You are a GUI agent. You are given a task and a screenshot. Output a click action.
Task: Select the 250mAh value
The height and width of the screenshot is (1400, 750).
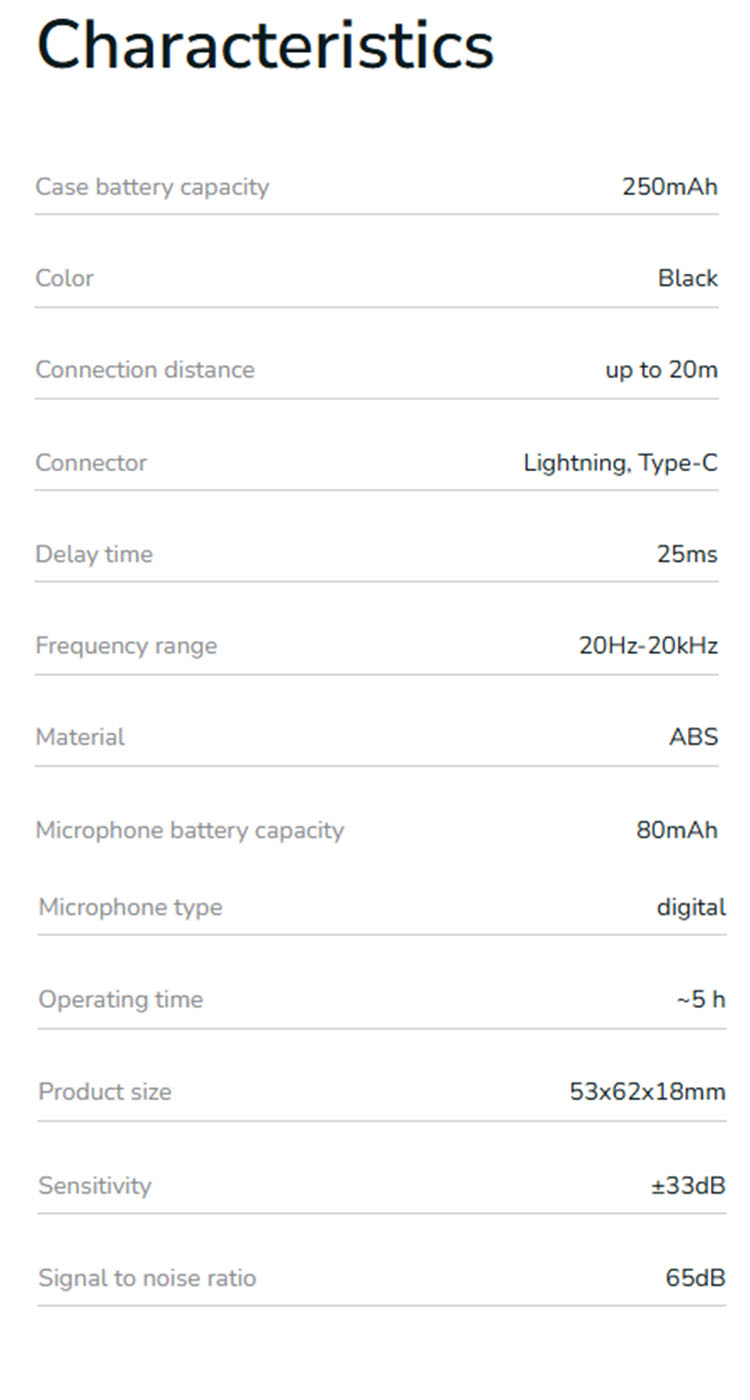[x=669, y=187]
